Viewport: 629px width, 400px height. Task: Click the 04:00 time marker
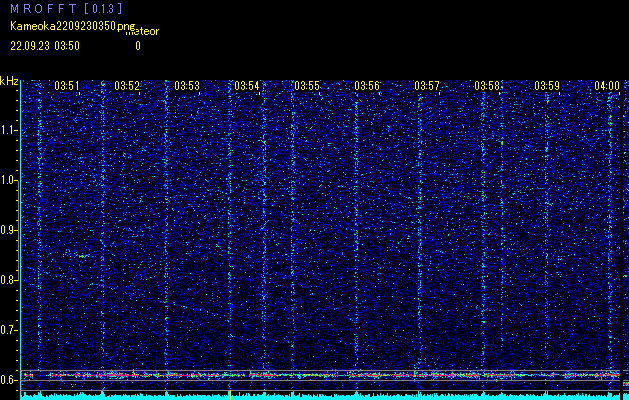(607, 86)
